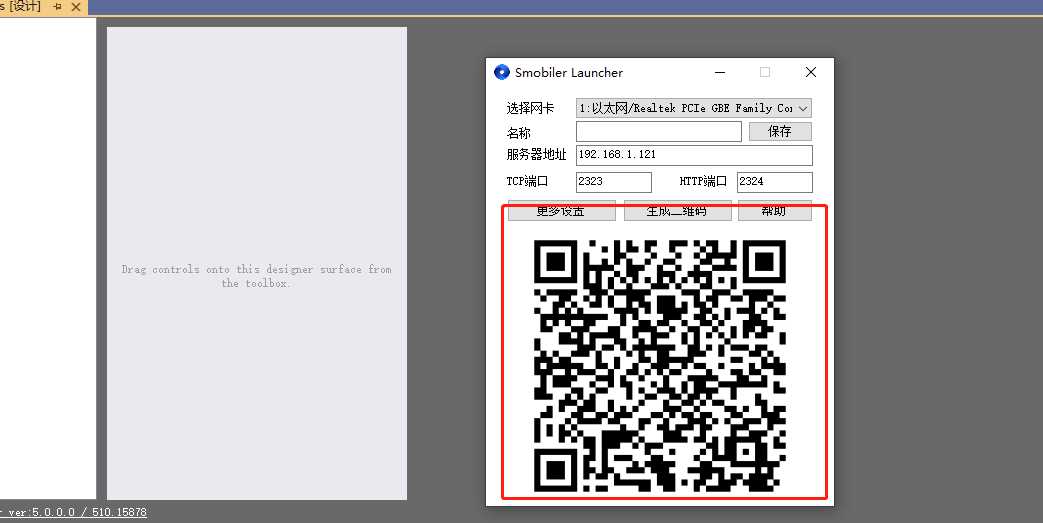Screen dimensions: 1043x523
Task: Click the Smobiler Launcher app icon
Action: [502, 72]
